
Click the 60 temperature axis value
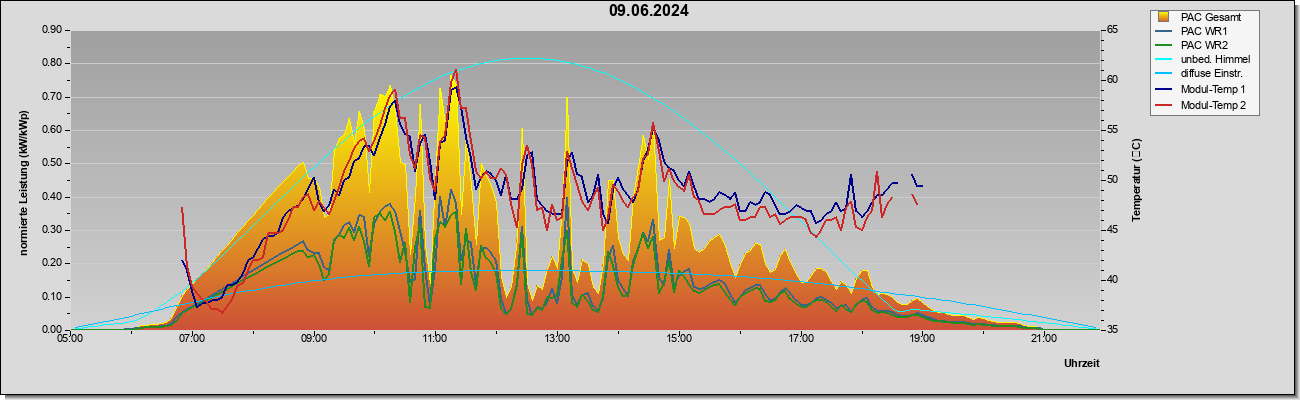(x=1112, y=80)
